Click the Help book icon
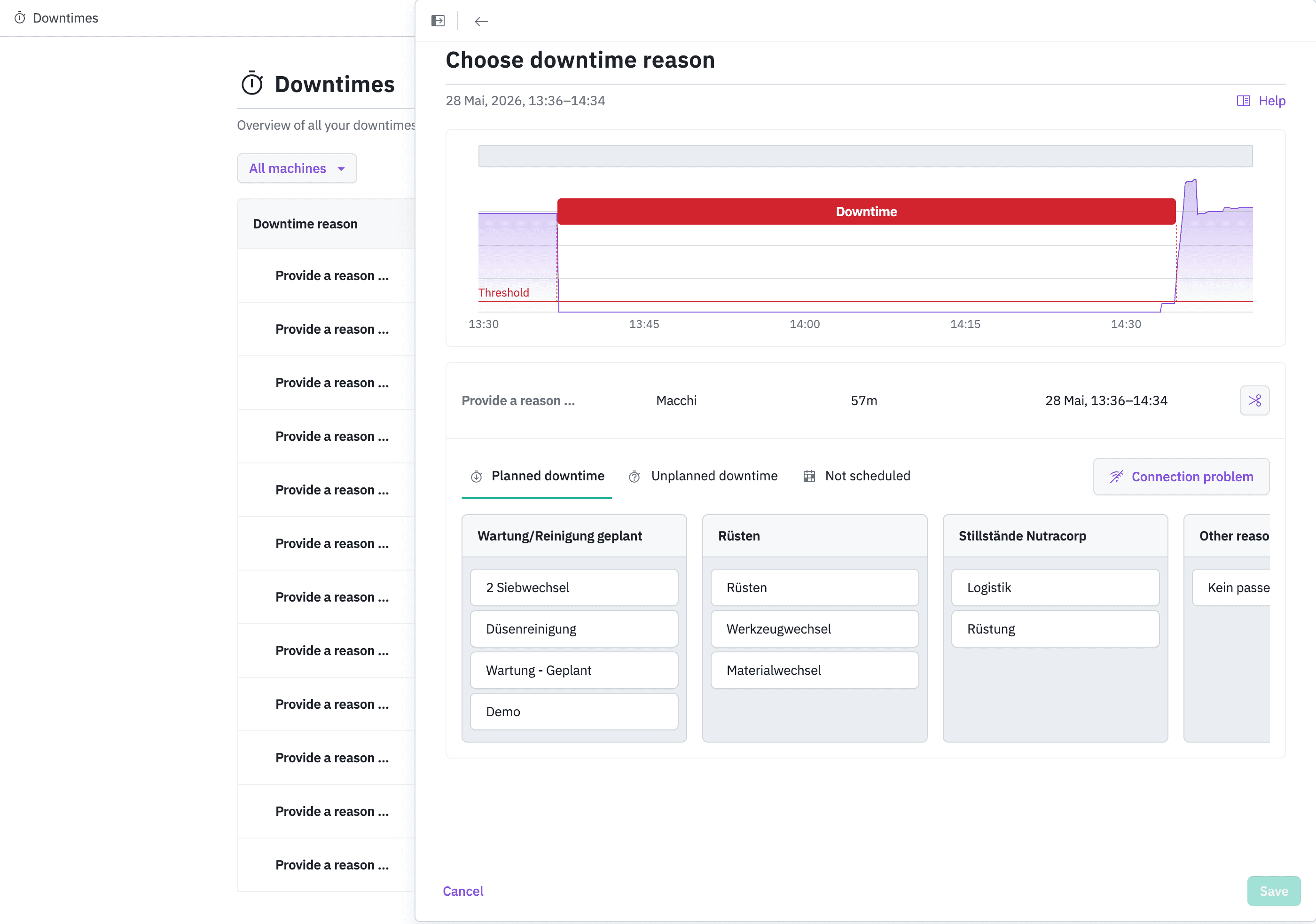Screen dimensions: 1316x924 tap(1243, 101)
